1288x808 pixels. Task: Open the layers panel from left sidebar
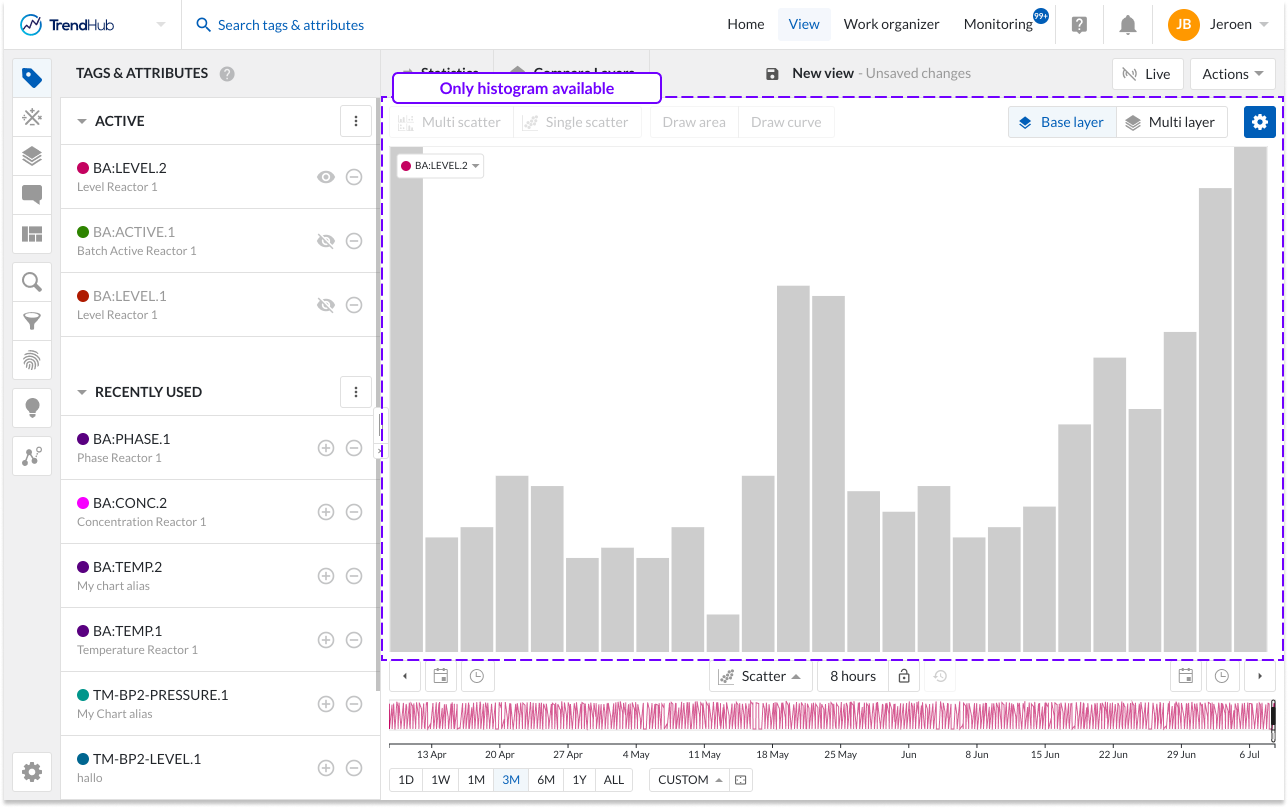(32, 156)
